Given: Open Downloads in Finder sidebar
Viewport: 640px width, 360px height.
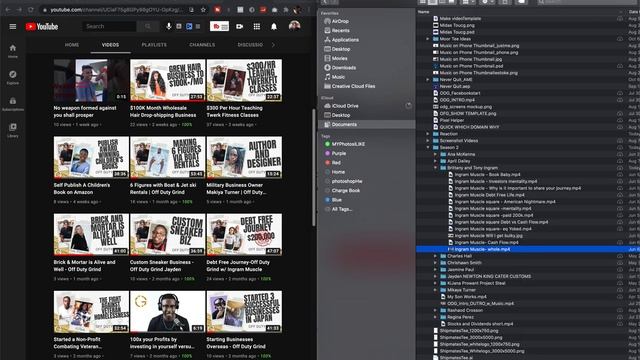Looking at the screenshot, I should pos(340,68).
